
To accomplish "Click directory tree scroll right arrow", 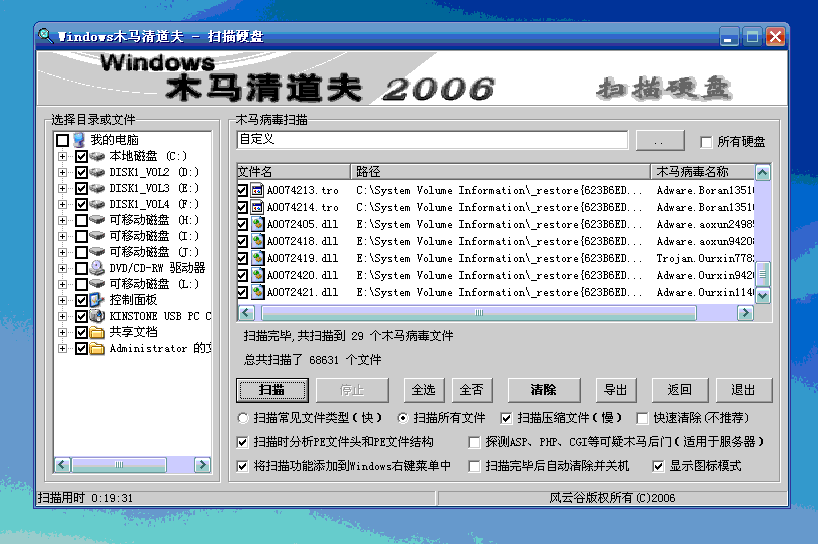I will 202,465.
